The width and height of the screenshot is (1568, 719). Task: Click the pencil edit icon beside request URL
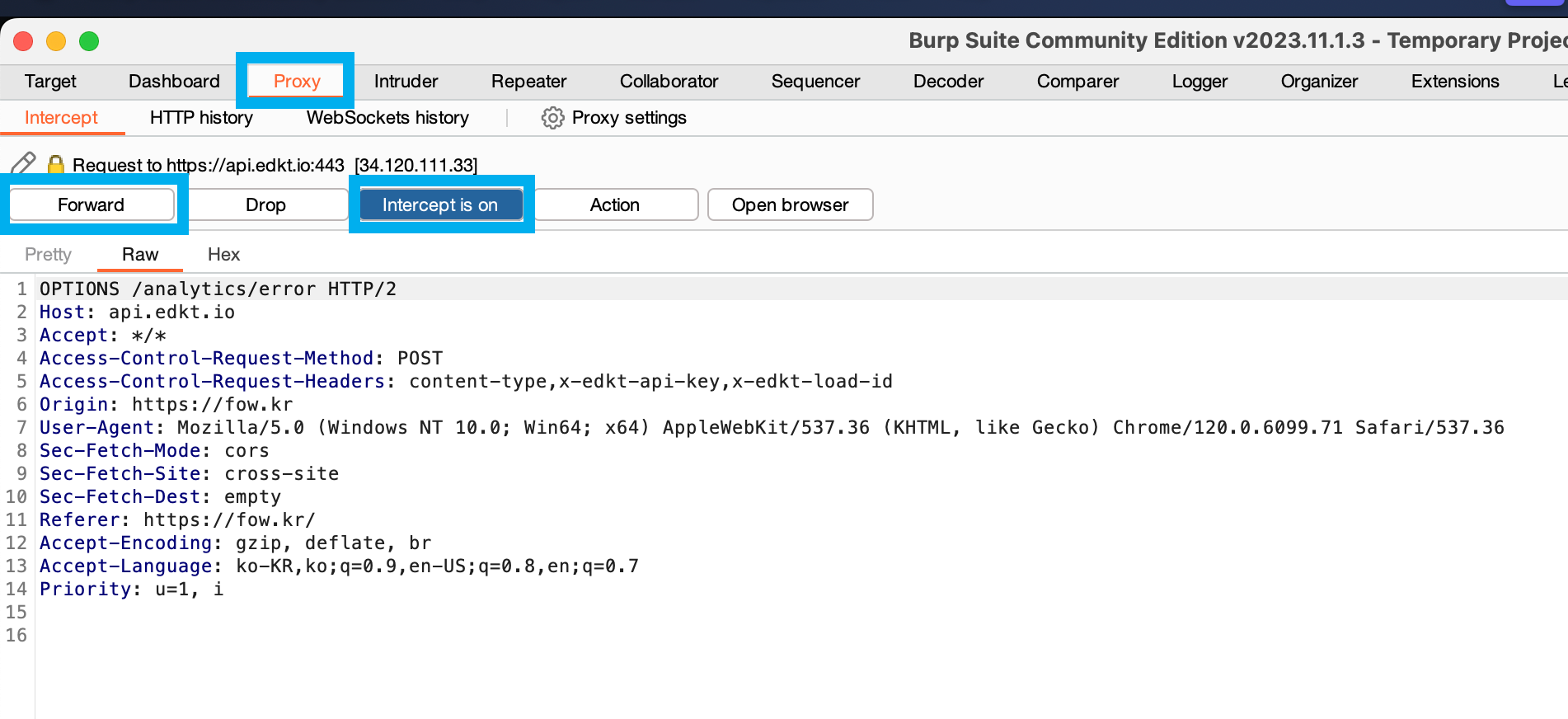(23, 163)
